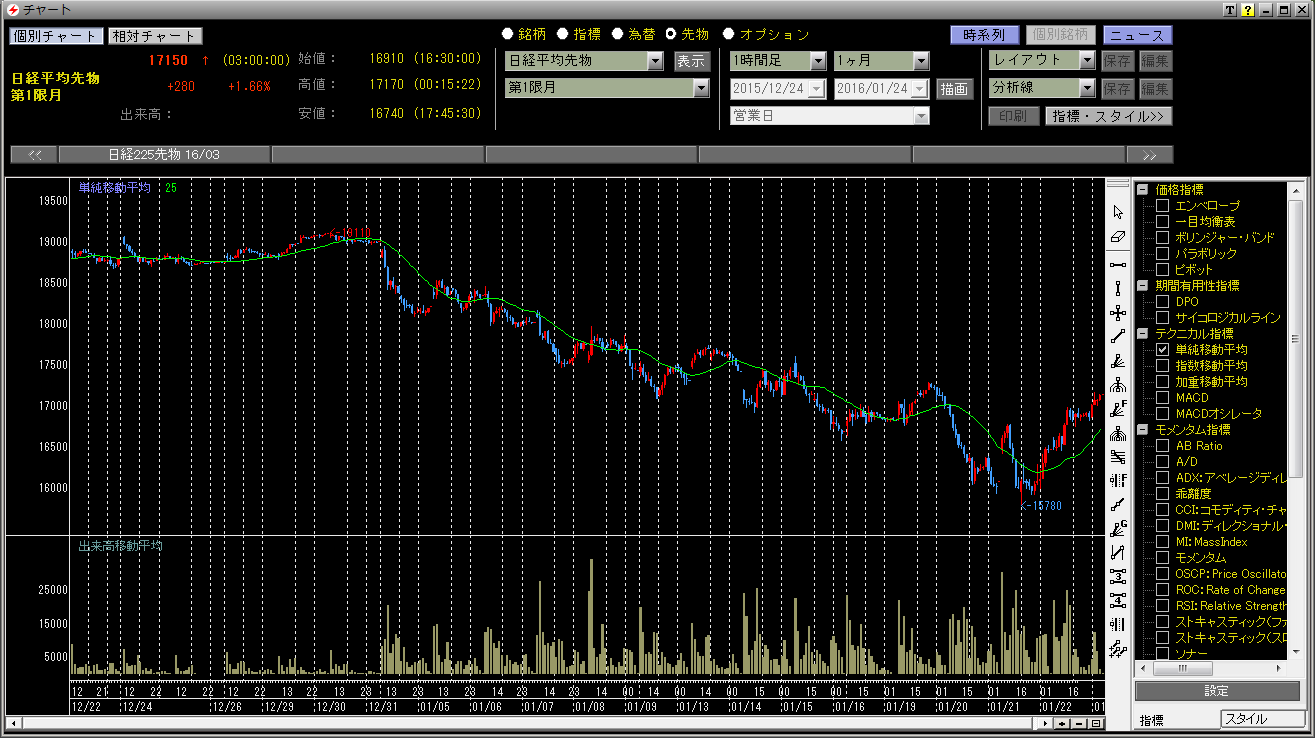
Task: Select the オプション radio button
Action: (728, 34)
